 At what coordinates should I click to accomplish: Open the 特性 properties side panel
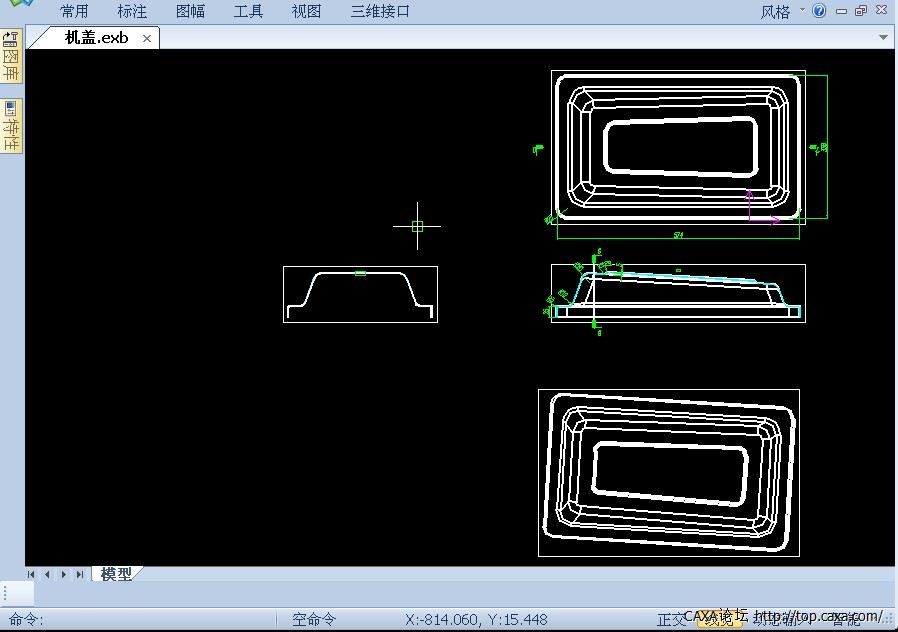tap(11, 125)
